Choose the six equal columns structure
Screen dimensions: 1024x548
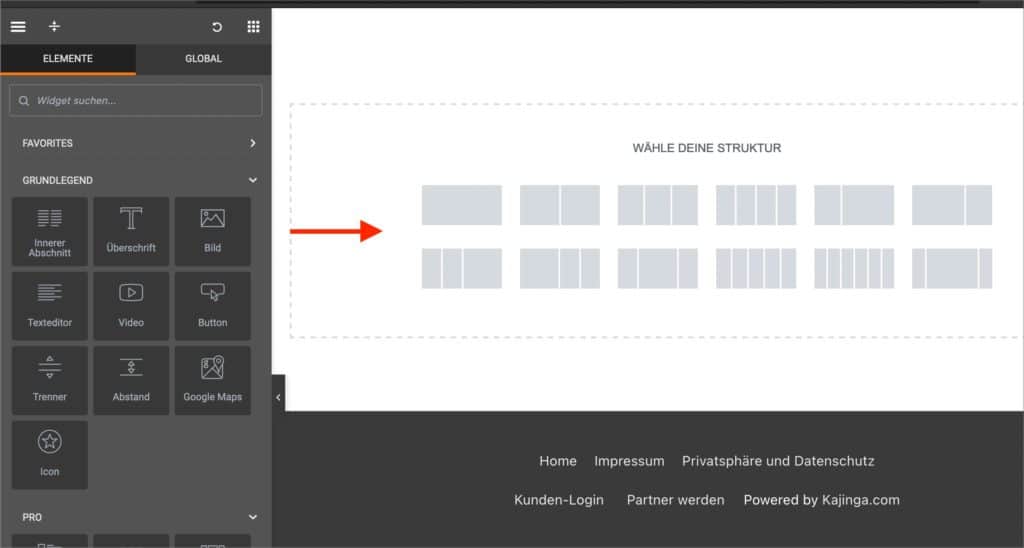pos(854,268)
